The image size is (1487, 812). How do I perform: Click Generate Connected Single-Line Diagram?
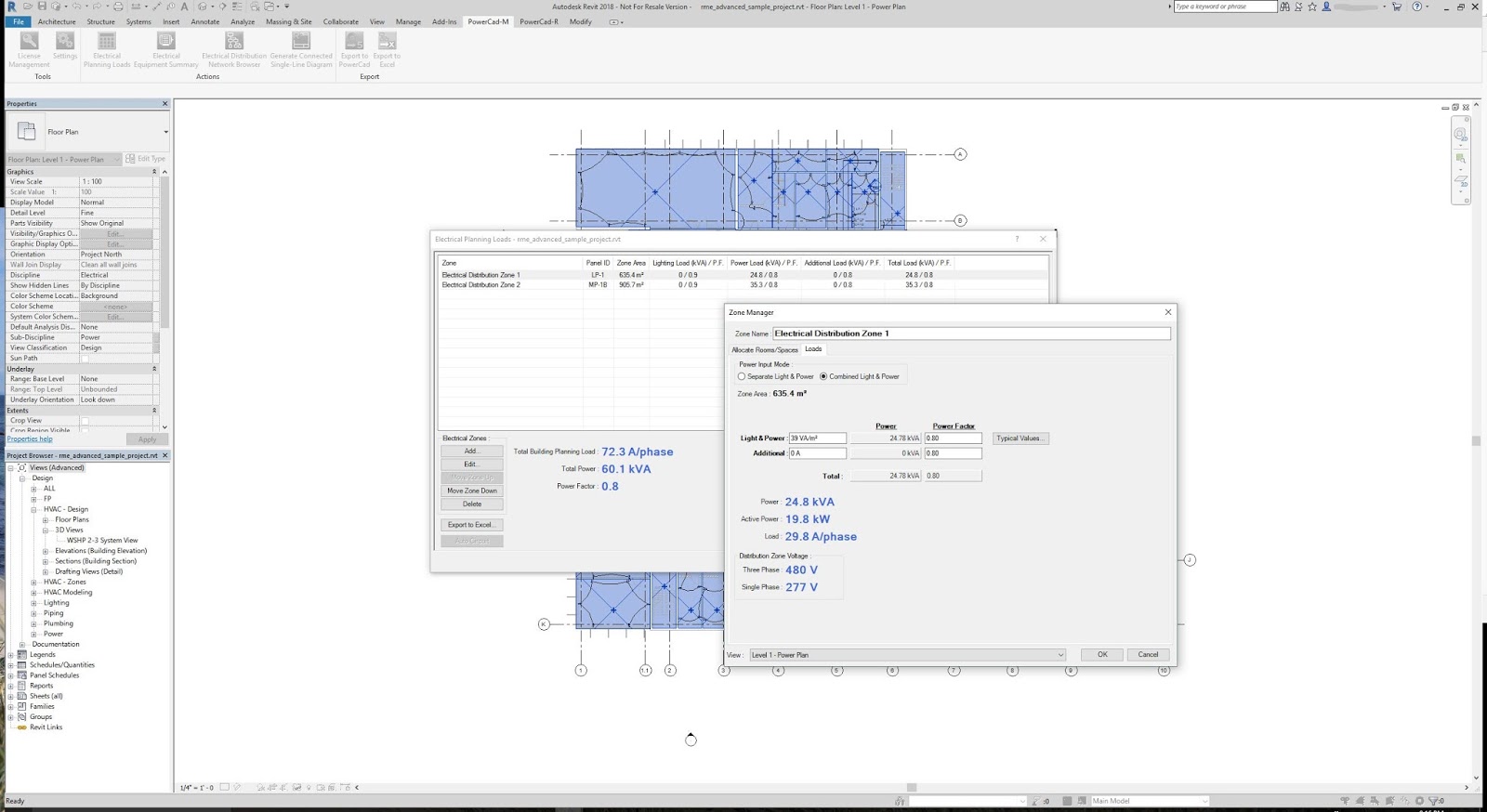point(301,42)
